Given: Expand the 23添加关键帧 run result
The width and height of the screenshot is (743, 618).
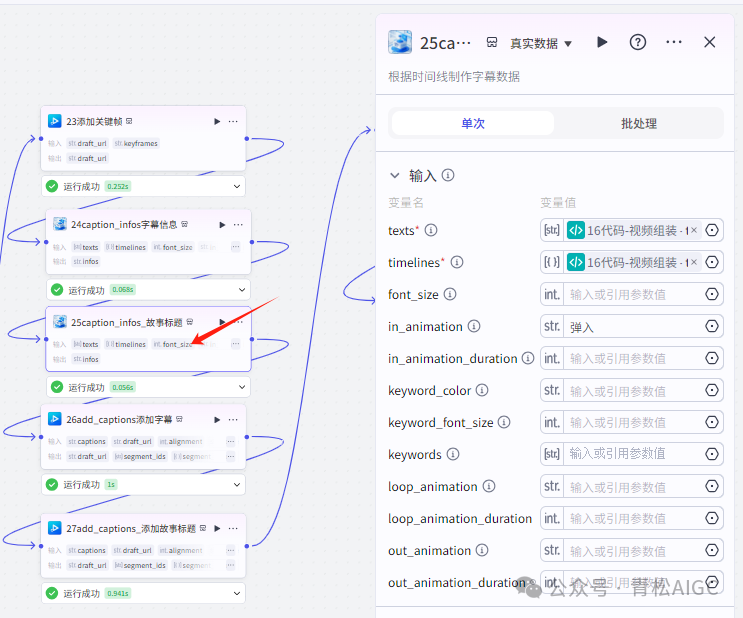Looking at the screenshot, I should (x=236, y=186).
